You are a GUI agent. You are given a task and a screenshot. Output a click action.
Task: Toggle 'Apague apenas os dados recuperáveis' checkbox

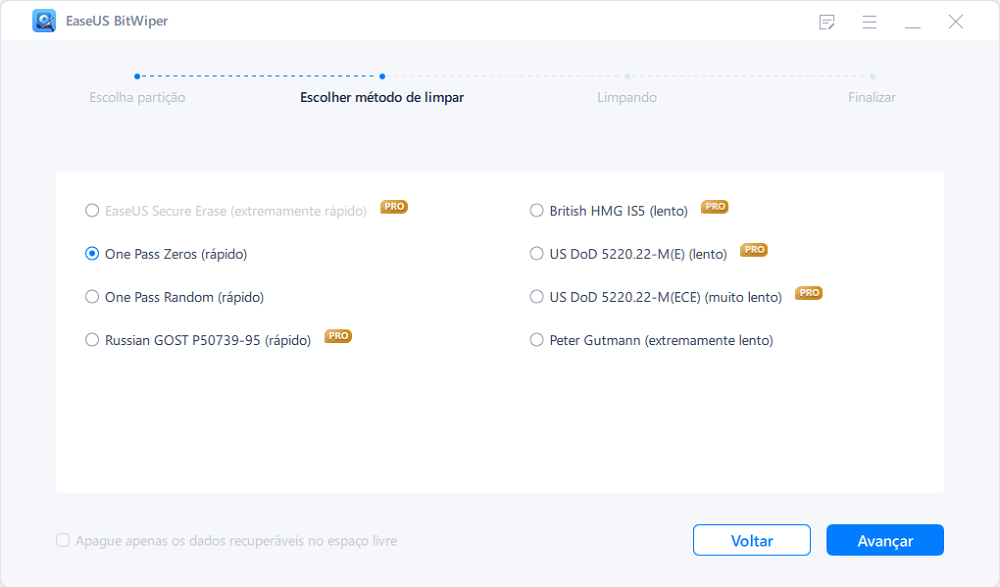point(63,541)
